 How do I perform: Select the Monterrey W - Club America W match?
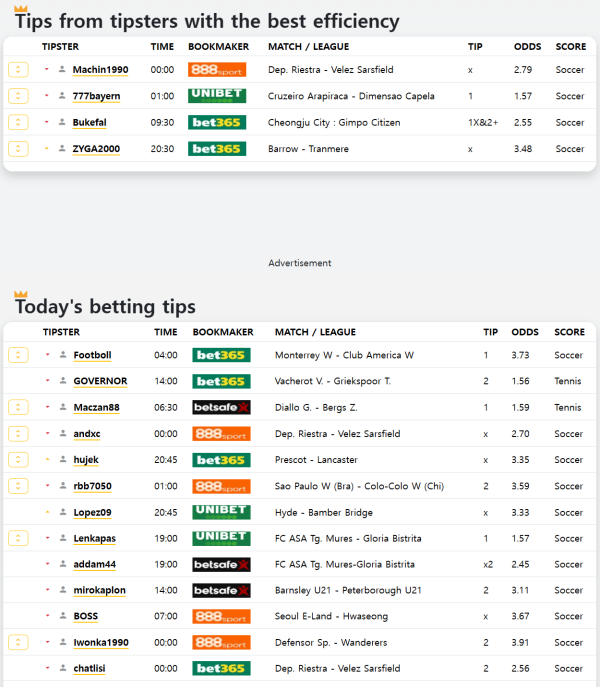(344, 355)
